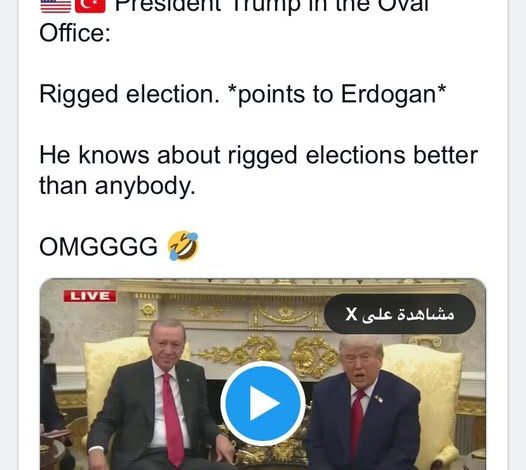Click the Turkey flag emoji
Image resolution: width=526 pixels, height=470 pixels.
coord(90,5)
